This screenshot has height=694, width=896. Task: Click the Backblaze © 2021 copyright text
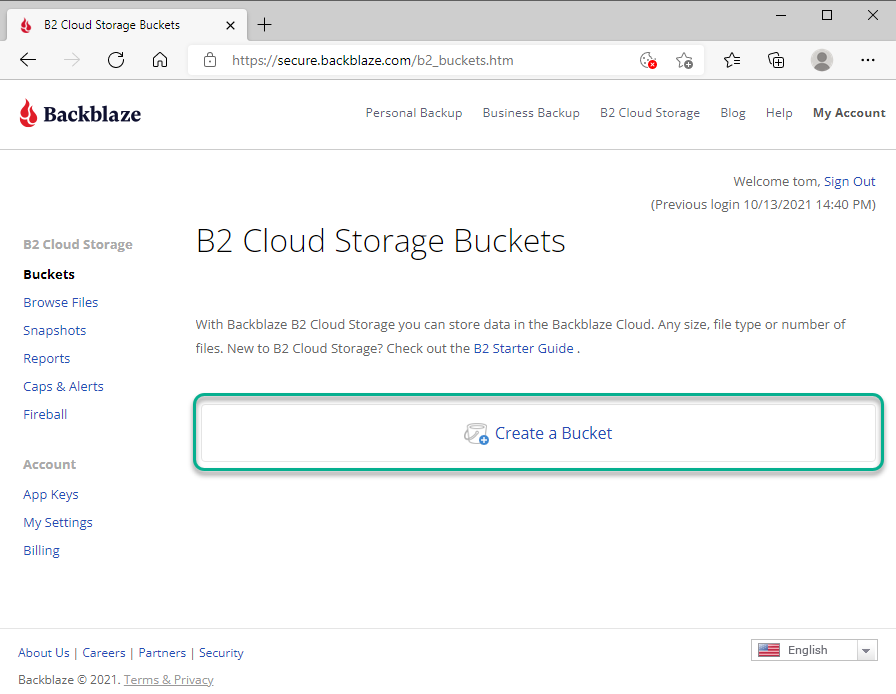[x=69, y=680]
